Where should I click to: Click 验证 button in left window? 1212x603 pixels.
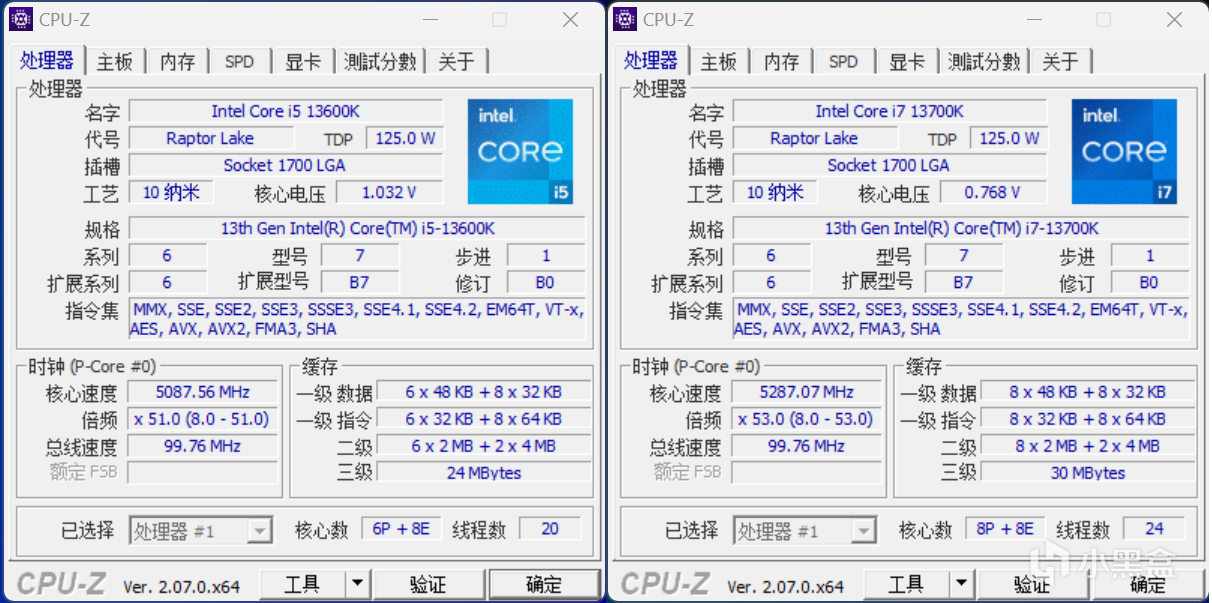(428, 584)
